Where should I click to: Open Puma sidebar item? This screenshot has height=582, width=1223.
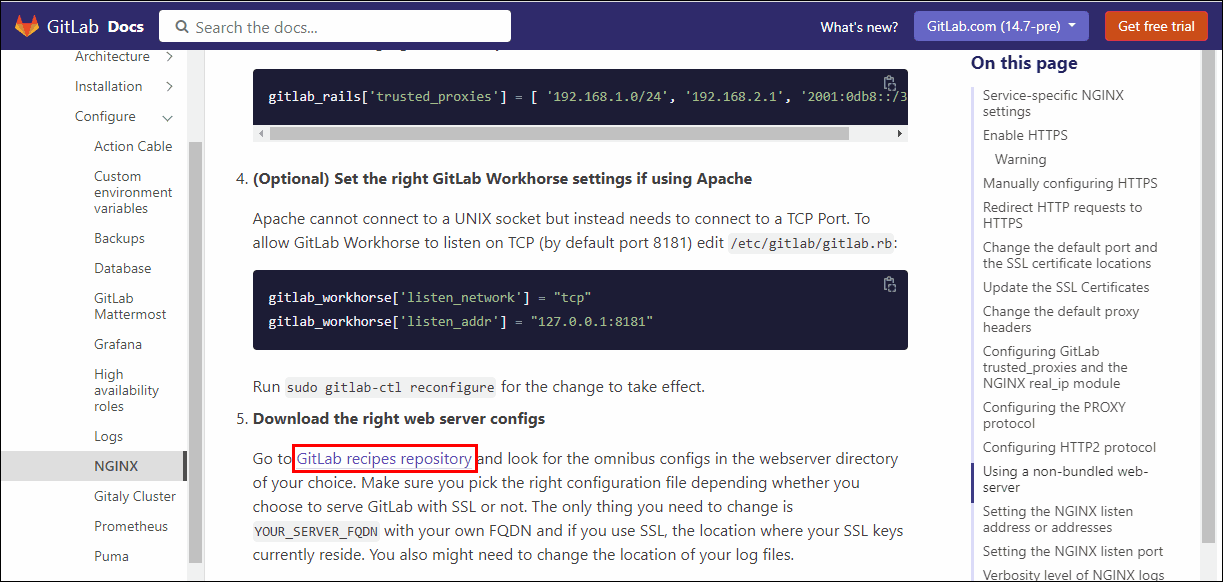(111, 556)
